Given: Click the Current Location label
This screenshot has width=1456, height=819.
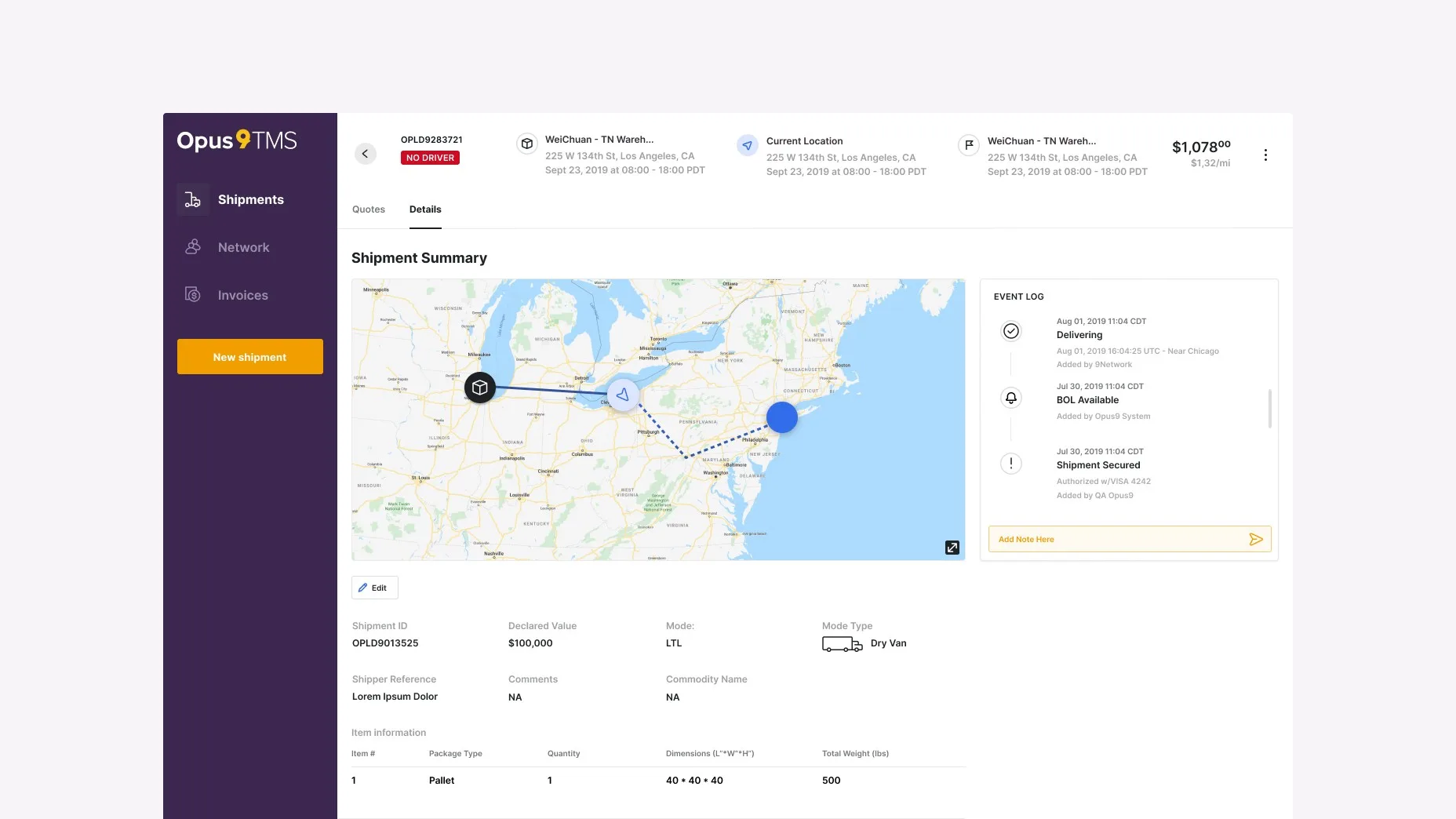Looking at the screenshot, I should [804, 141].
